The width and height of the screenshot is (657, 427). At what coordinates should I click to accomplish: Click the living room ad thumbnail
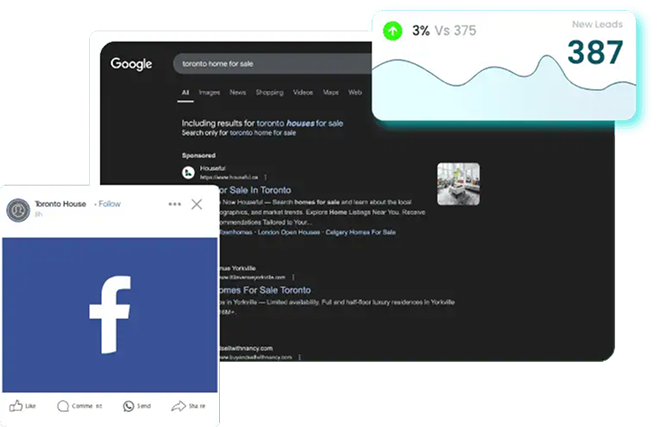(458, 184)
